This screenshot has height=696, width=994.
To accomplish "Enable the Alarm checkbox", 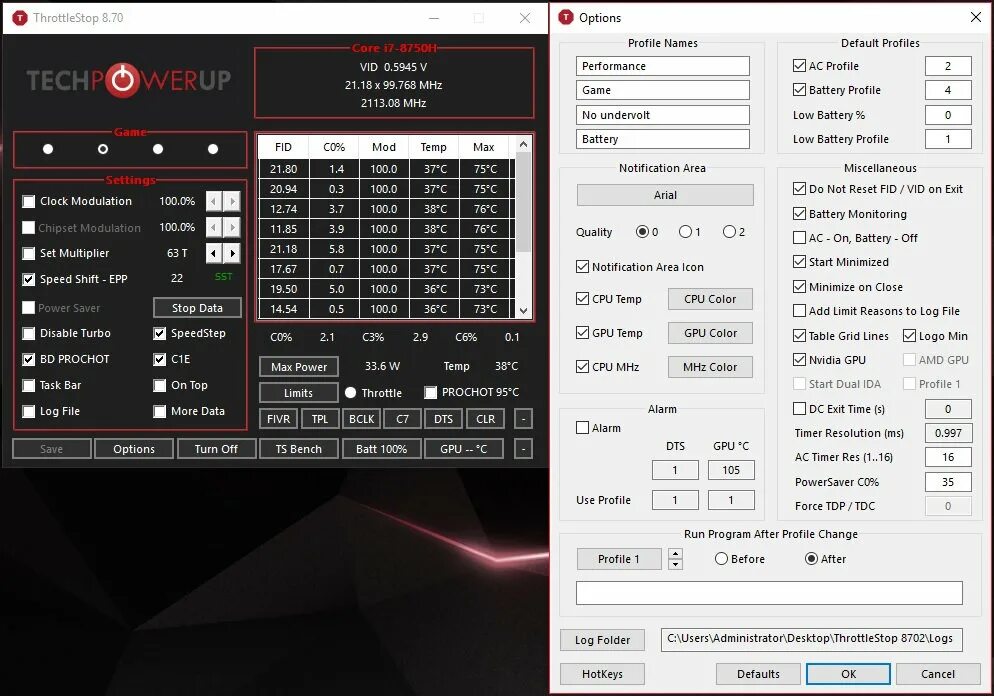I will 583,428.
